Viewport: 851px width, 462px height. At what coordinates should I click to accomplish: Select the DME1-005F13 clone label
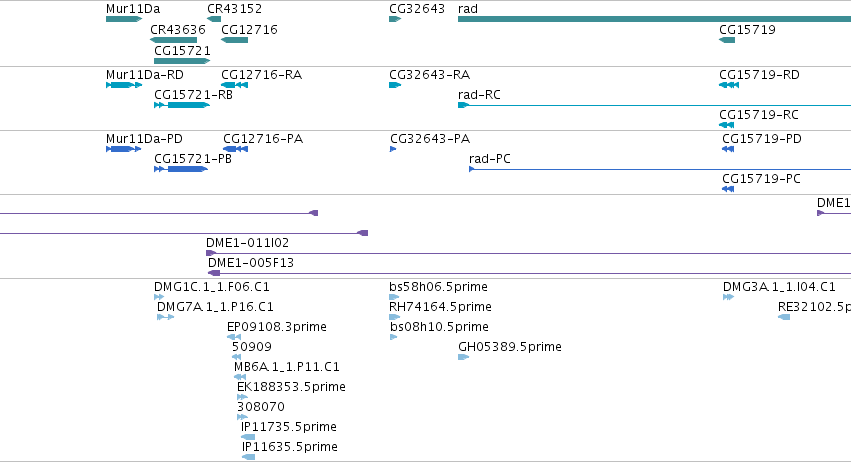tap(251, 263)
